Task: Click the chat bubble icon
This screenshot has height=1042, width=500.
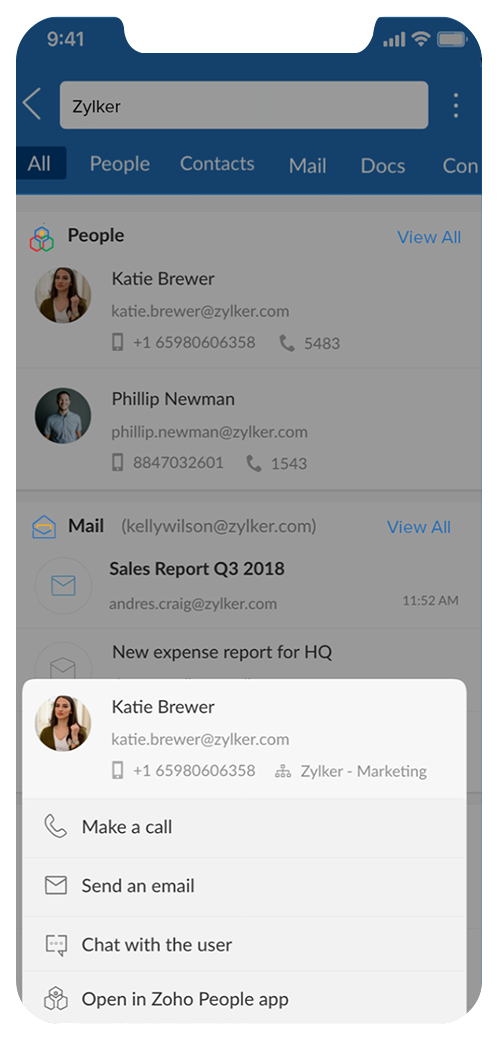Action: 57,945
